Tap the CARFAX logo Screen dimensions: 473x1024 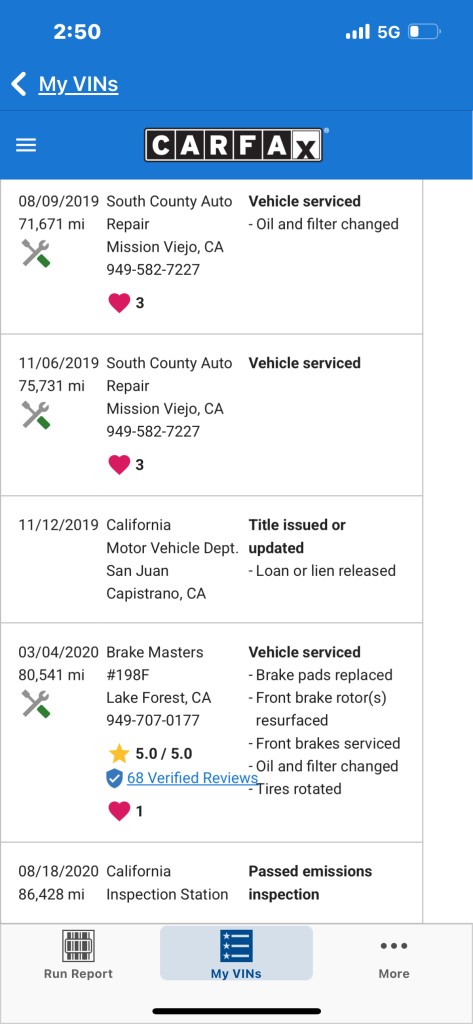[x=233, y=145]
